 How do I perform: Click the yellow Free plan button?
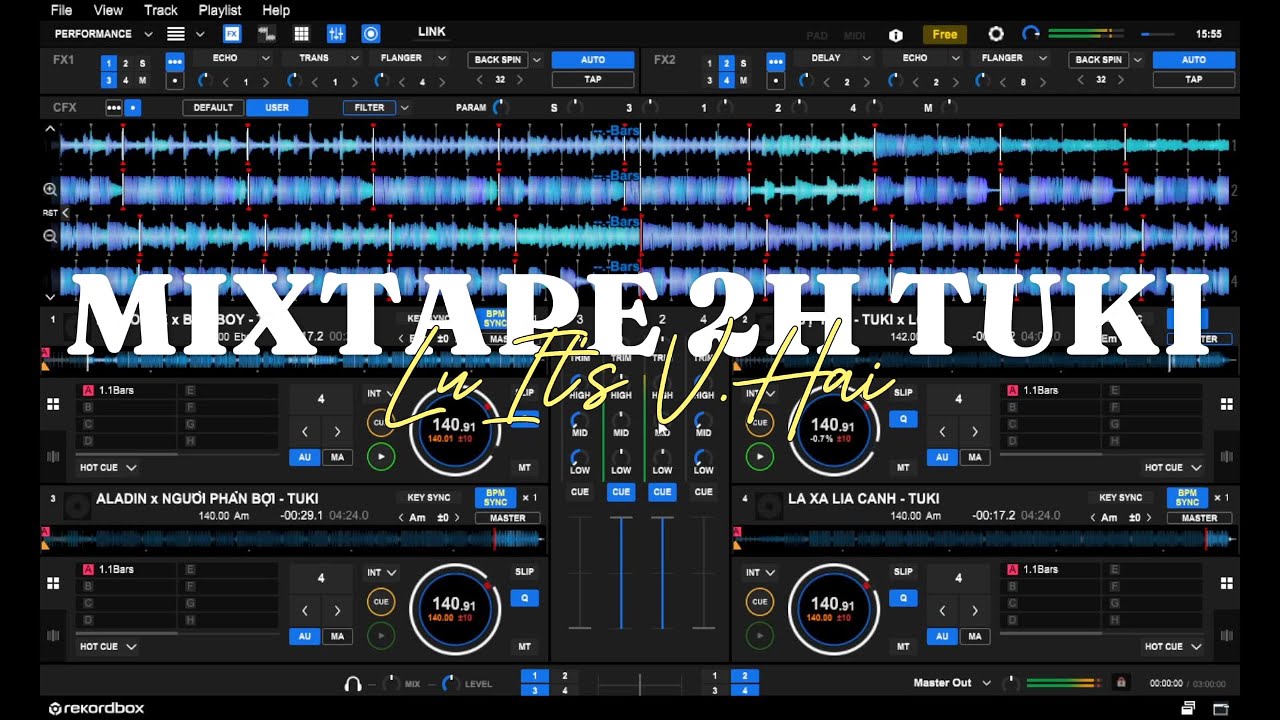click(945, 34)
